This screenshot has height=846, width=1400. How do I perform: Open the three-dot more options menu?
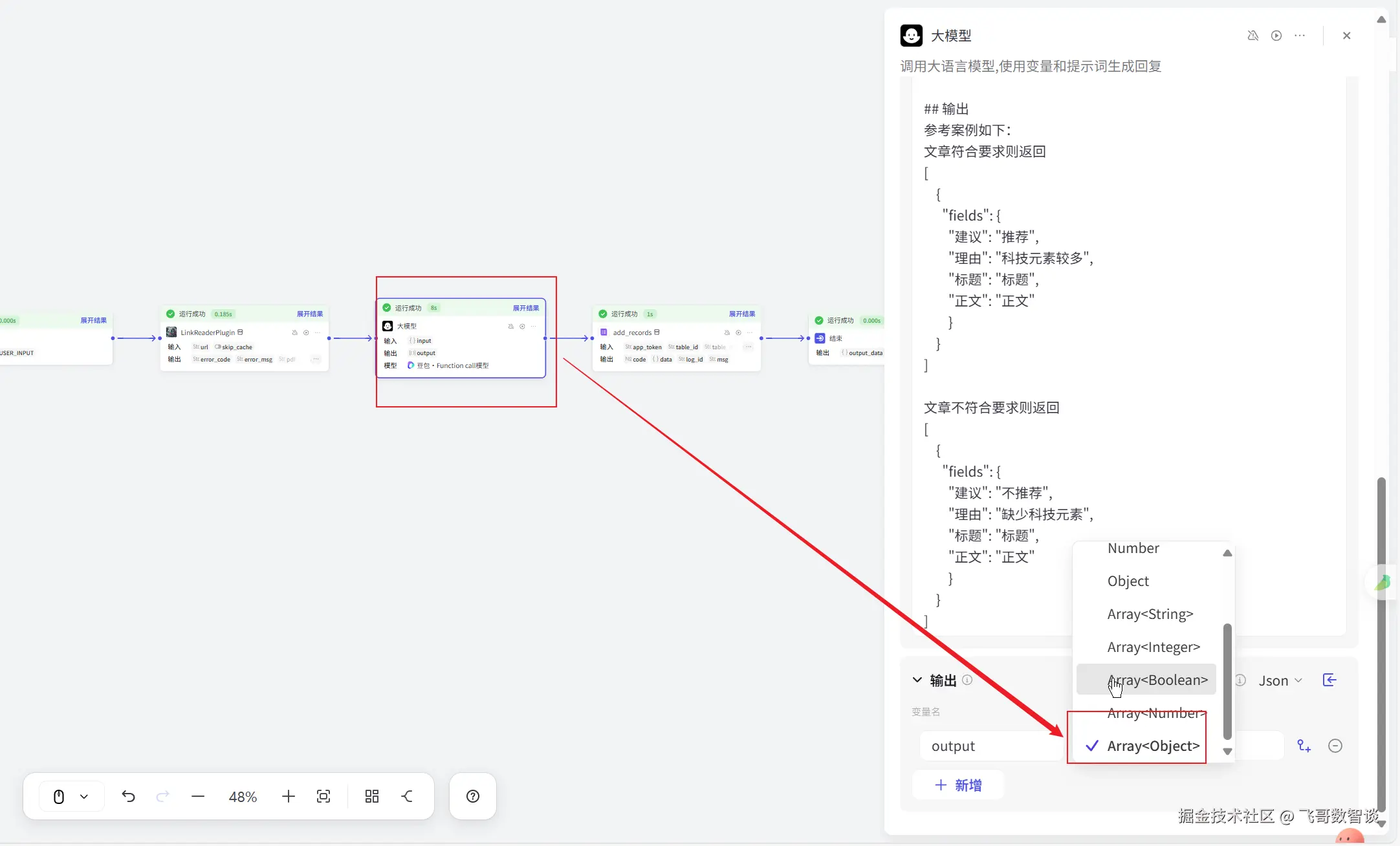coord(1300,36)
